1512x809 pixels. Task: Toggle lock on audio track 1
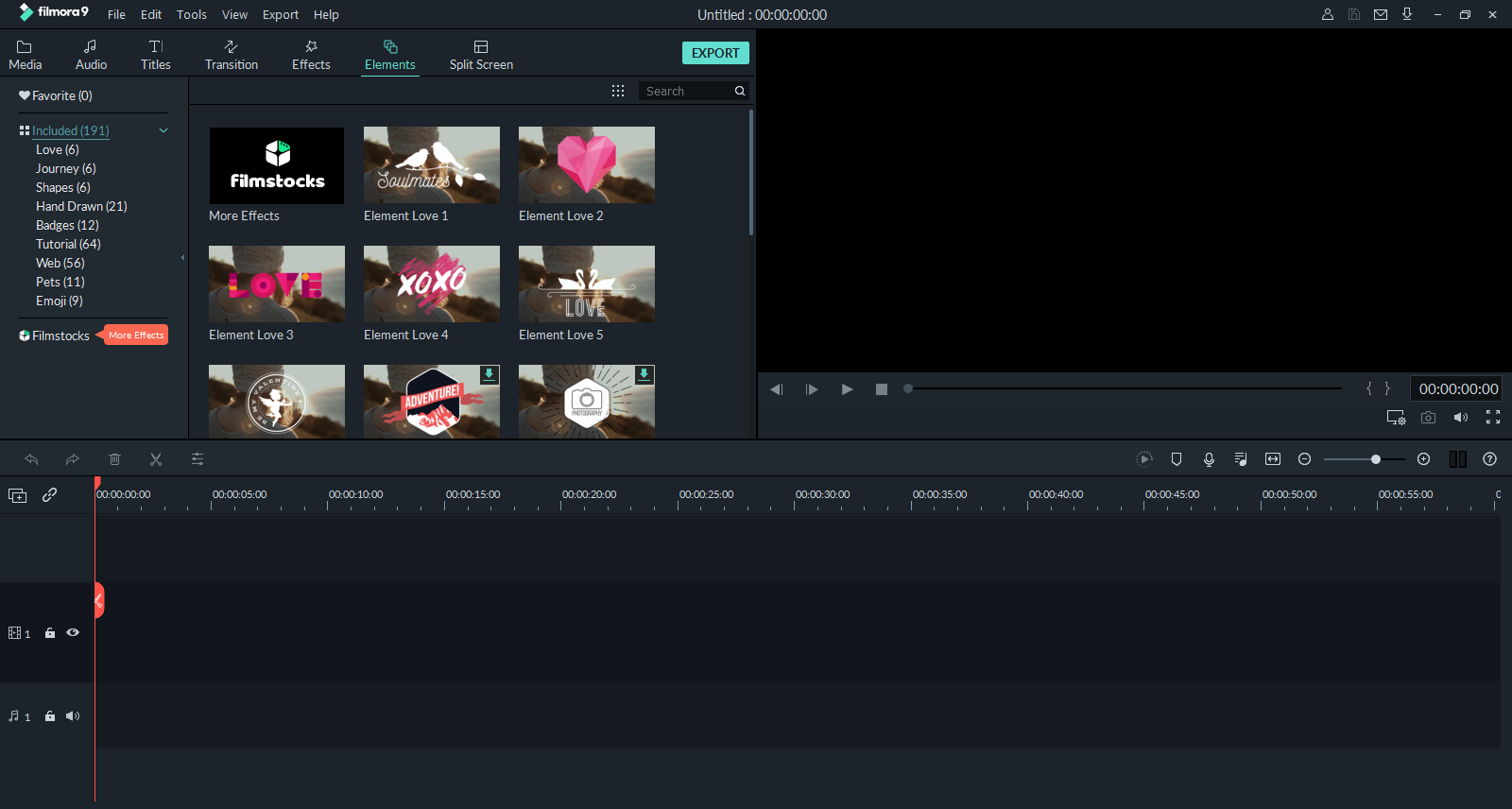pos(50,716)
